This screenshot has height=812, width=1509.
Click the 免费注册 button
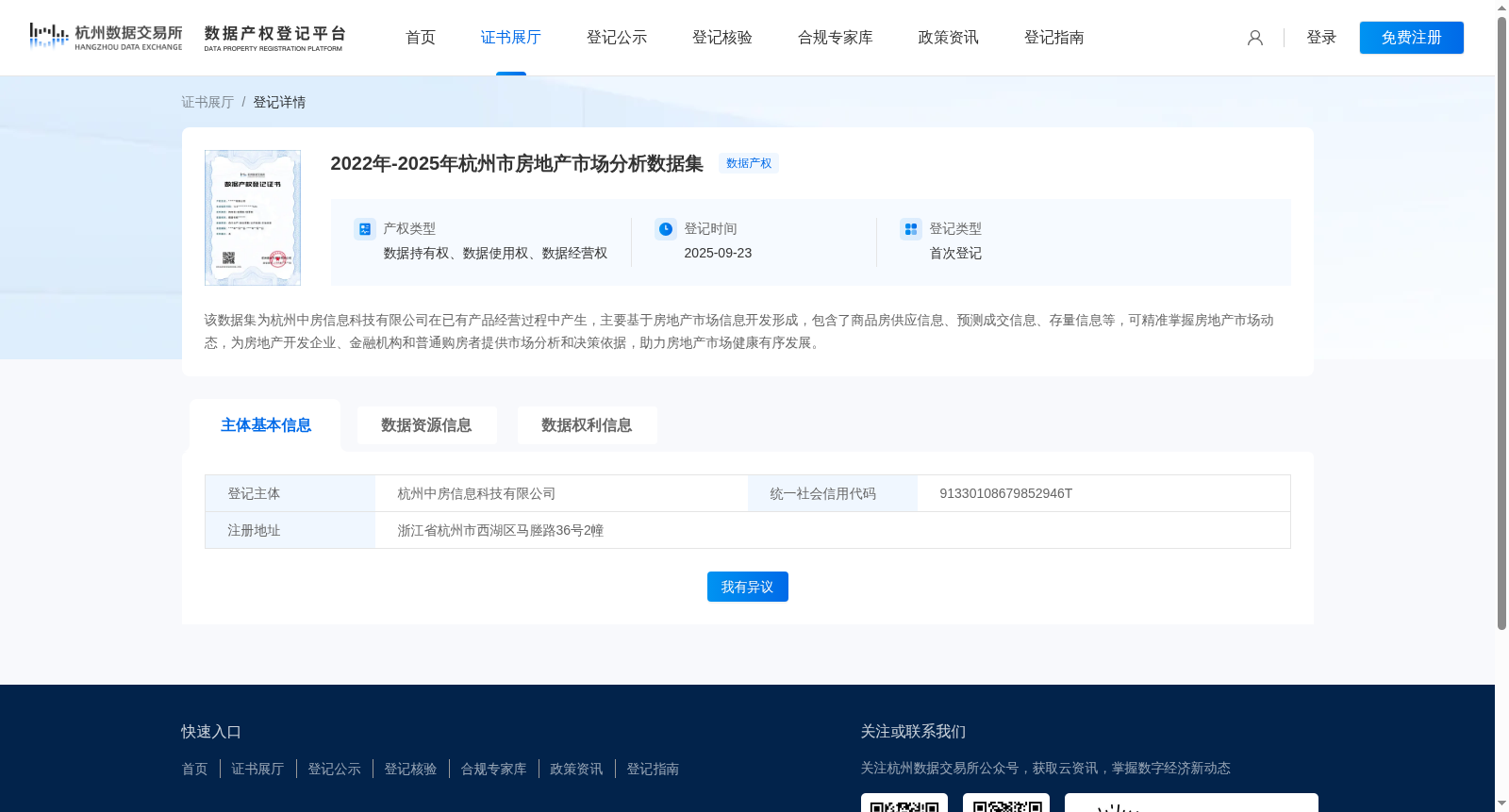[1412, 38]
